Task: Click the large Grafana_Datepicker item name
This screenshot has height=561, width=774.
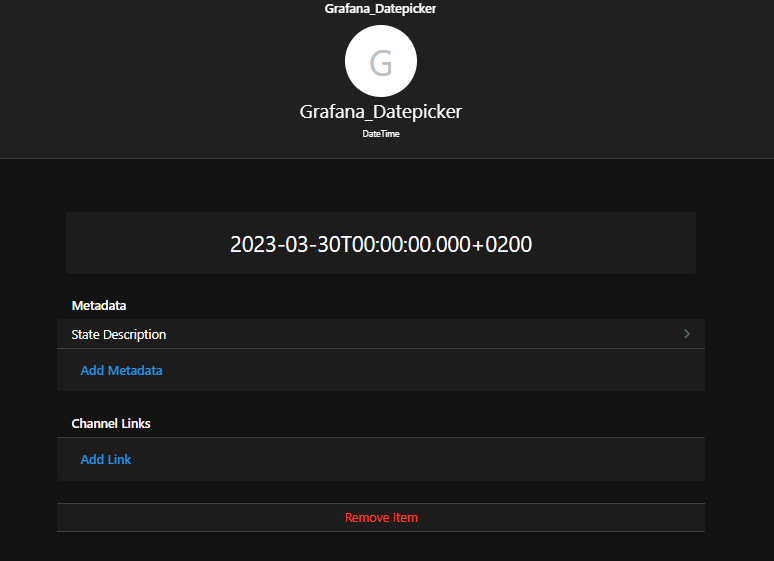Action: 381,112
